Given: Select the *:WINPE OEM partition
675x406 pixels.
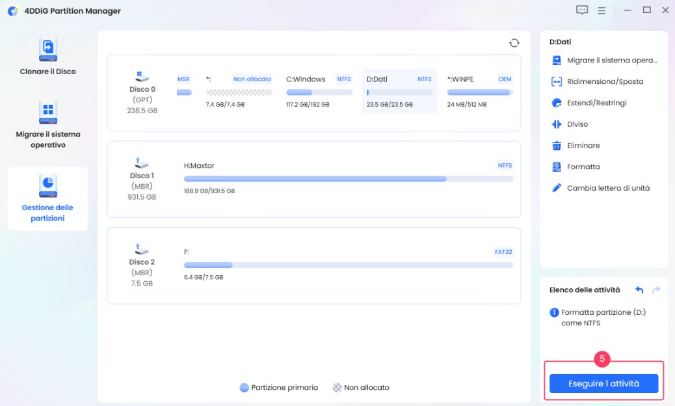Looking at the screenshot, I should [x=480, y=91].
